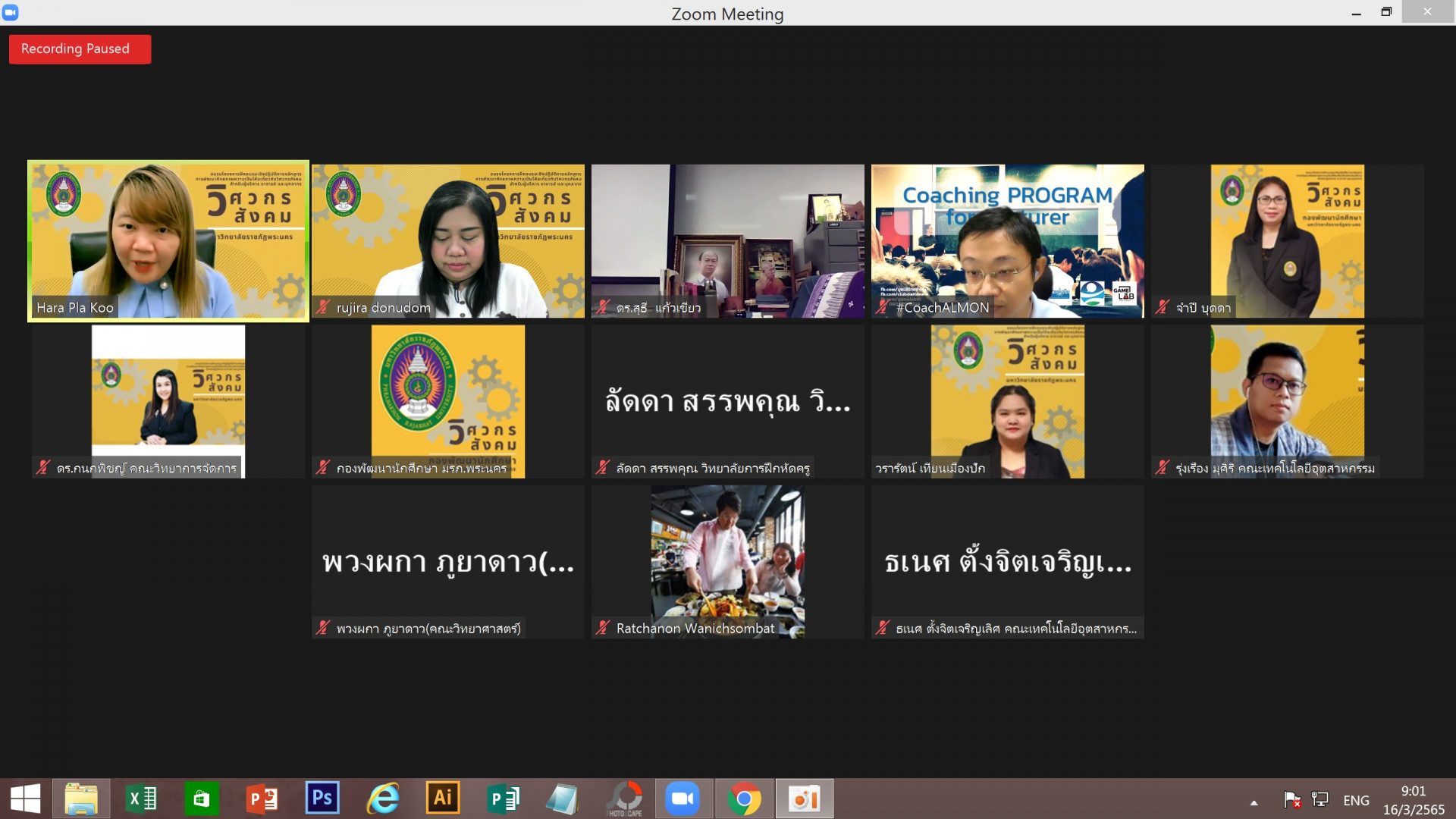Image resolution: width=1456 pixels, height=819 pixels.
Task: Open File Explorer from taskbar
Action: click(x=81, y=799)
